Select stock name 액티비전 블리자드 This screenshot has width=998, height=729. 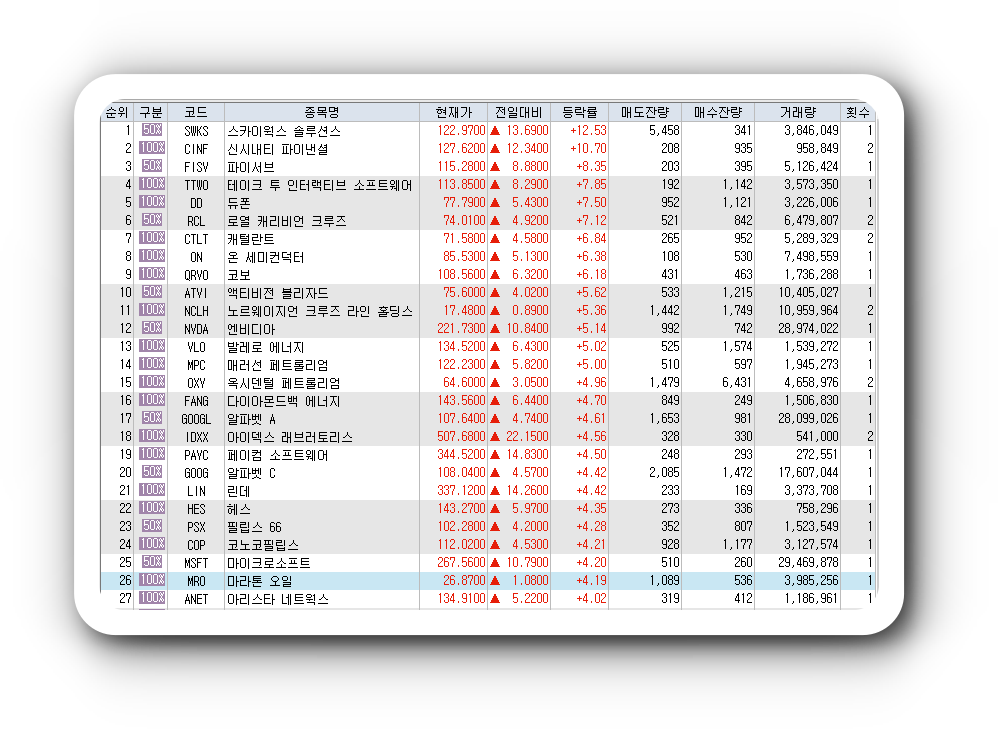pyautogui.click(x=278, y=293)
